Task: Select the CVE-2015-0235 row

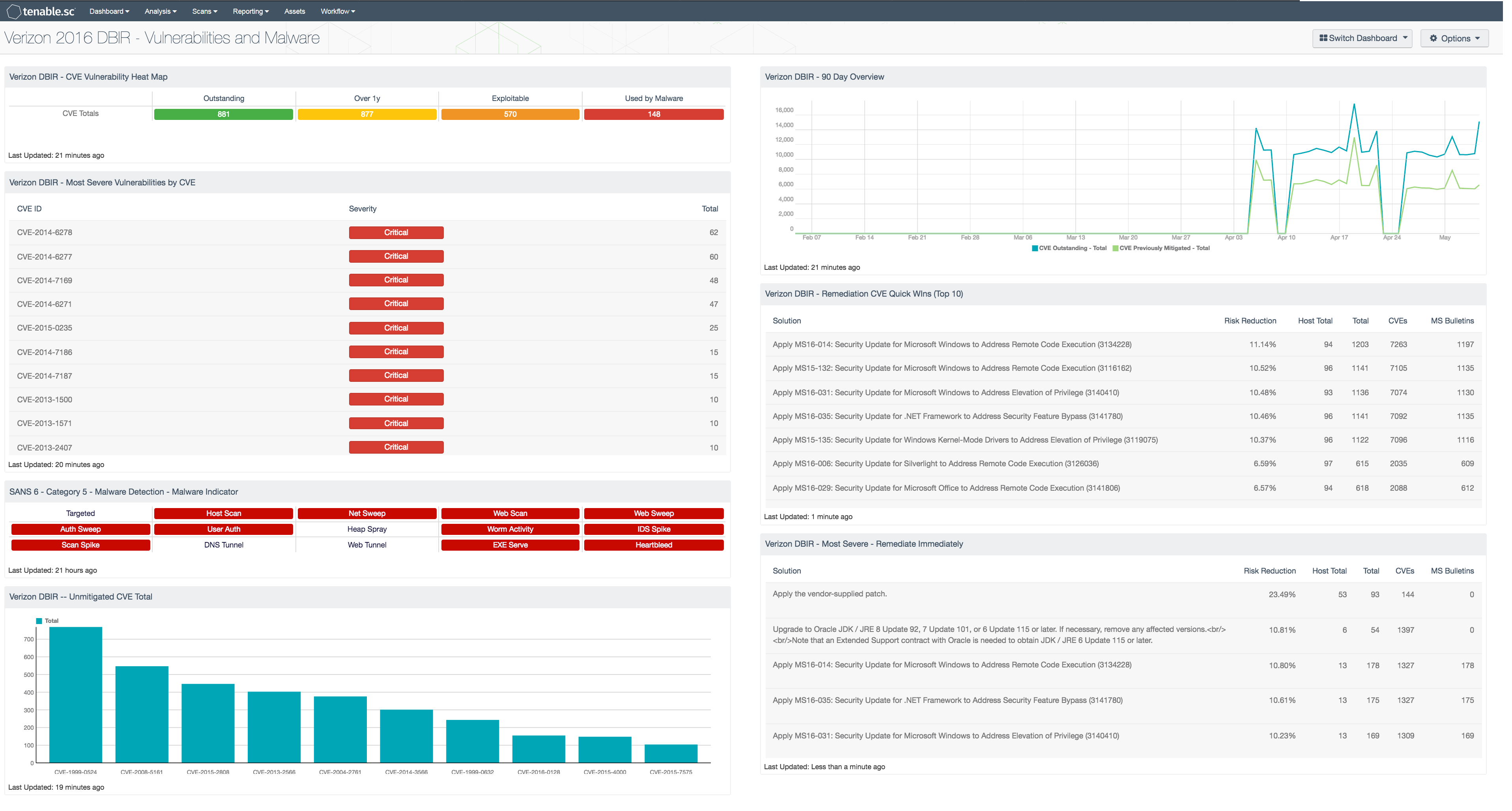Action: click(x=367, y=328)
